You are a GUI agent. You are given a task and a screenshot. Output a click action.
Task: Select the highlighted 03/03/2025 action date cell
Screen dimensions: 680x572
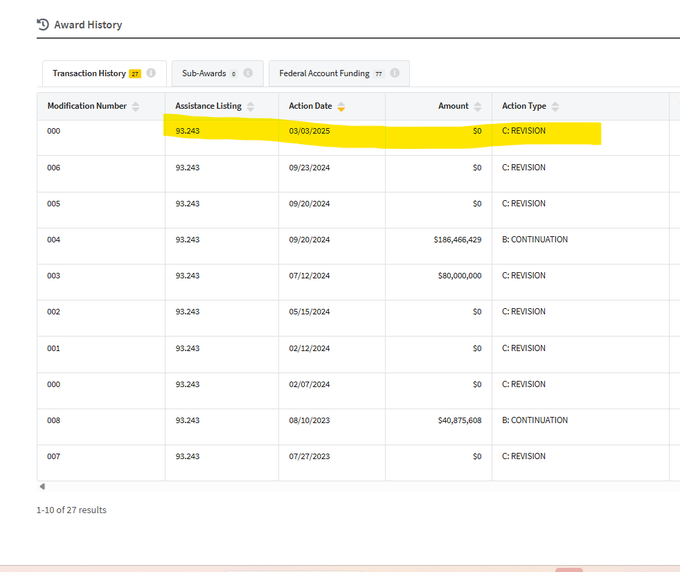point(309,131)
